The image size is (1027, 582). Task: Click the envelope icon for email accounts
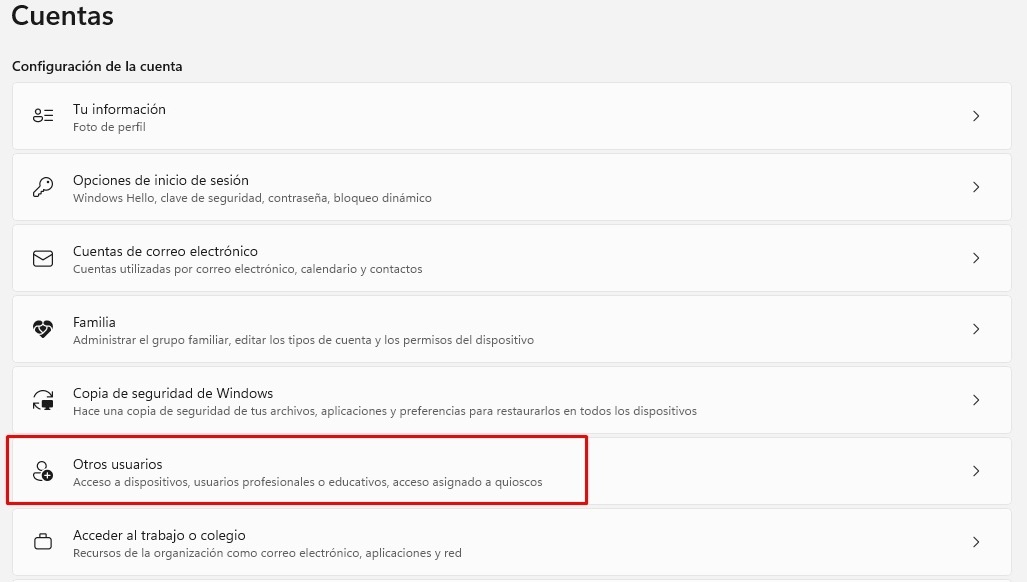pyautogui.click(x=43, y=258)
